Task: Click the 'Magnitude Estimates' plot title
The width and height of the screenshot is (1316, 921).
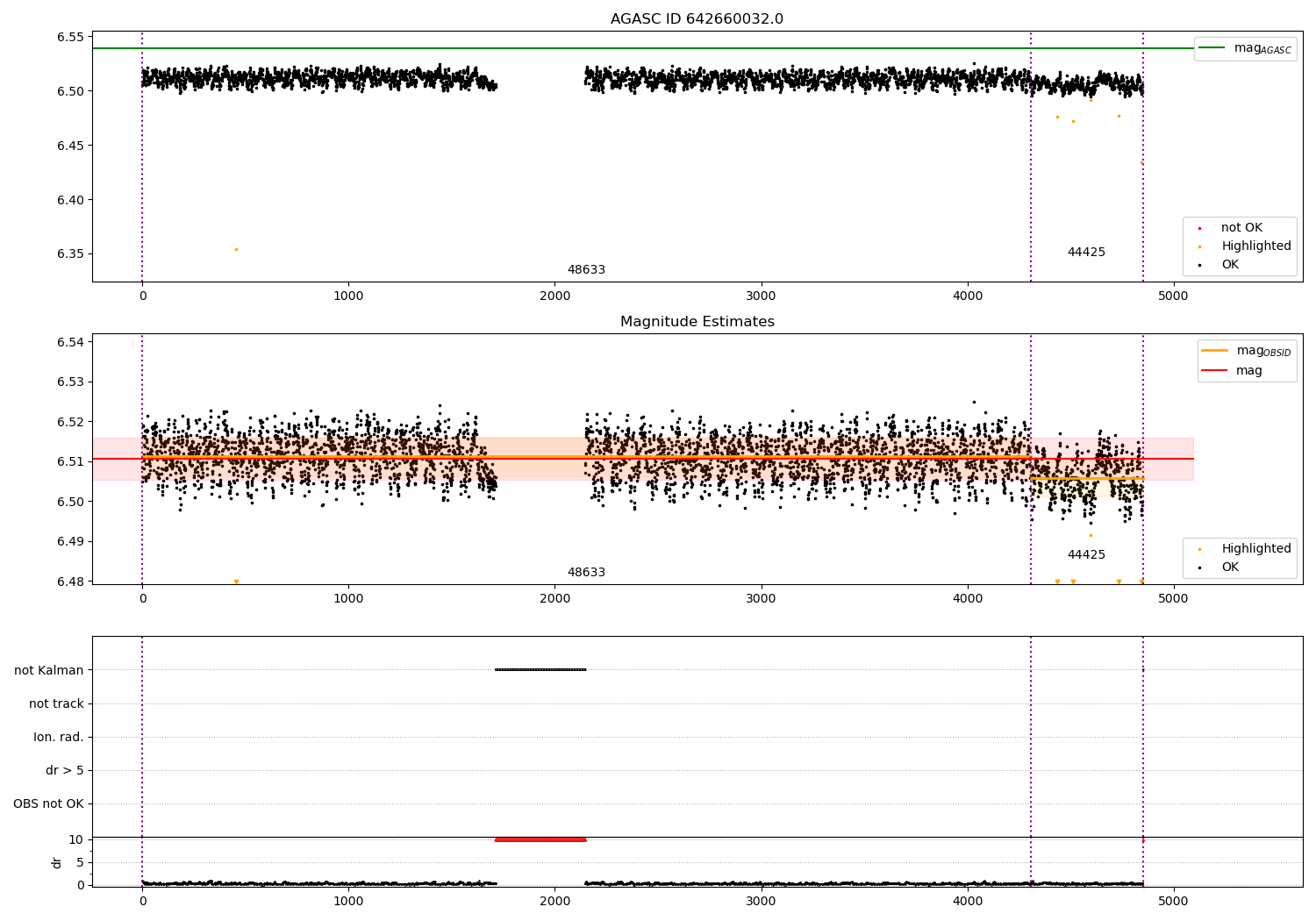Action: (x=697, y=322)
